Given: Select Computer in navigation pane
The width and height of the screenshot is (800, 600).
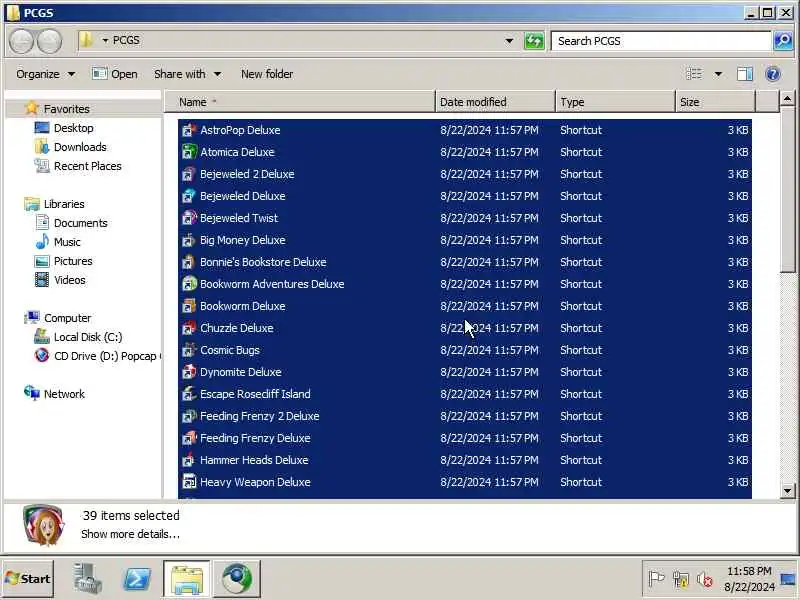Looking at the screenshot, I should 58,318.
